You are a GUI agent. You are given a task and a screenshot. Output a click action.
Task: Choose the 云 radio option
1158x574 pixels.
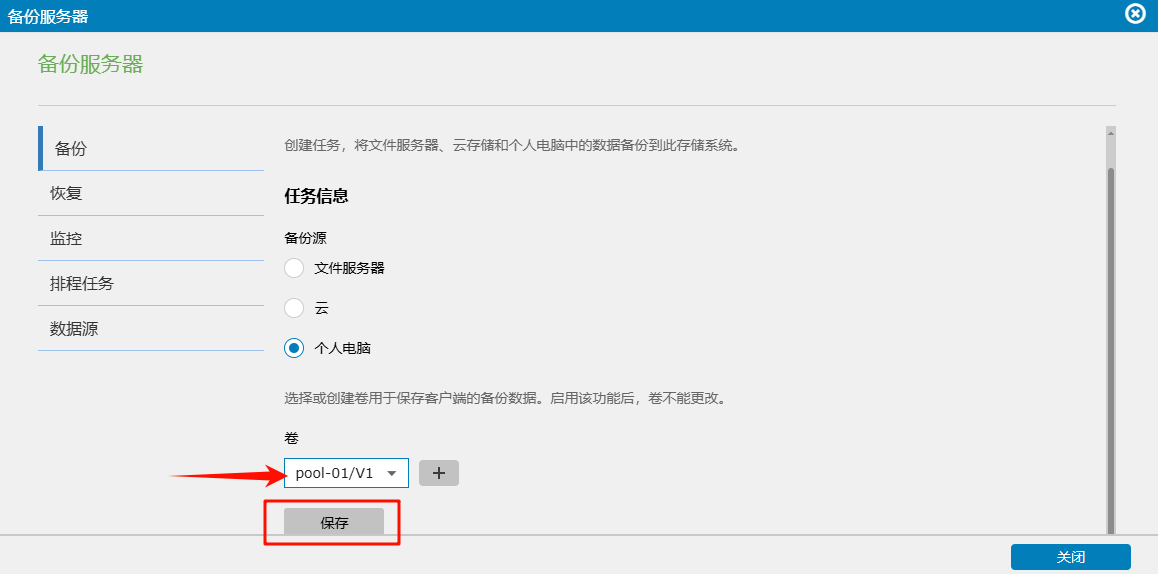[x=294, y=308]
